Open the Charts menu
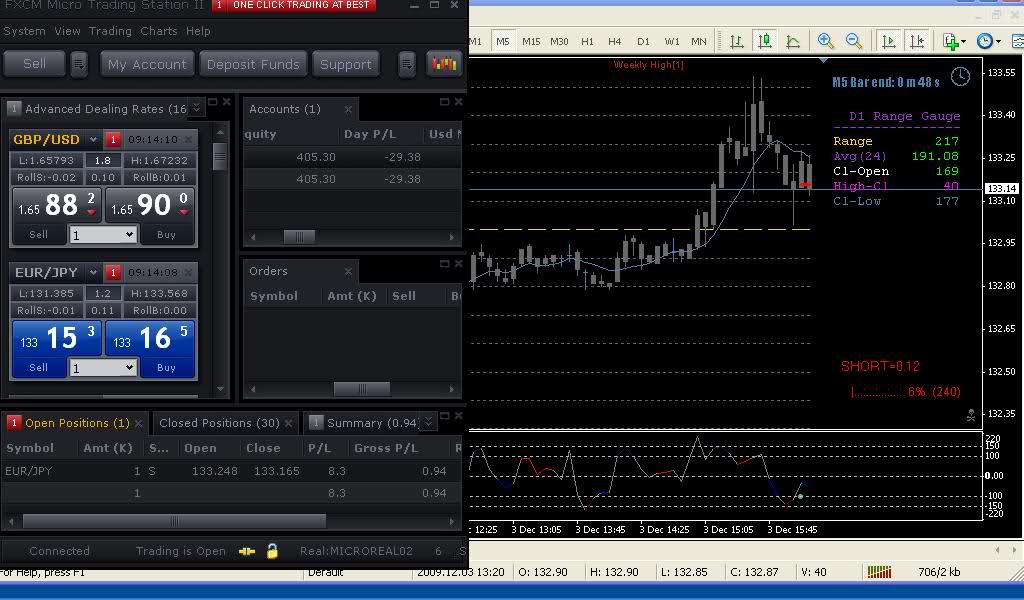 pos(158,31)
